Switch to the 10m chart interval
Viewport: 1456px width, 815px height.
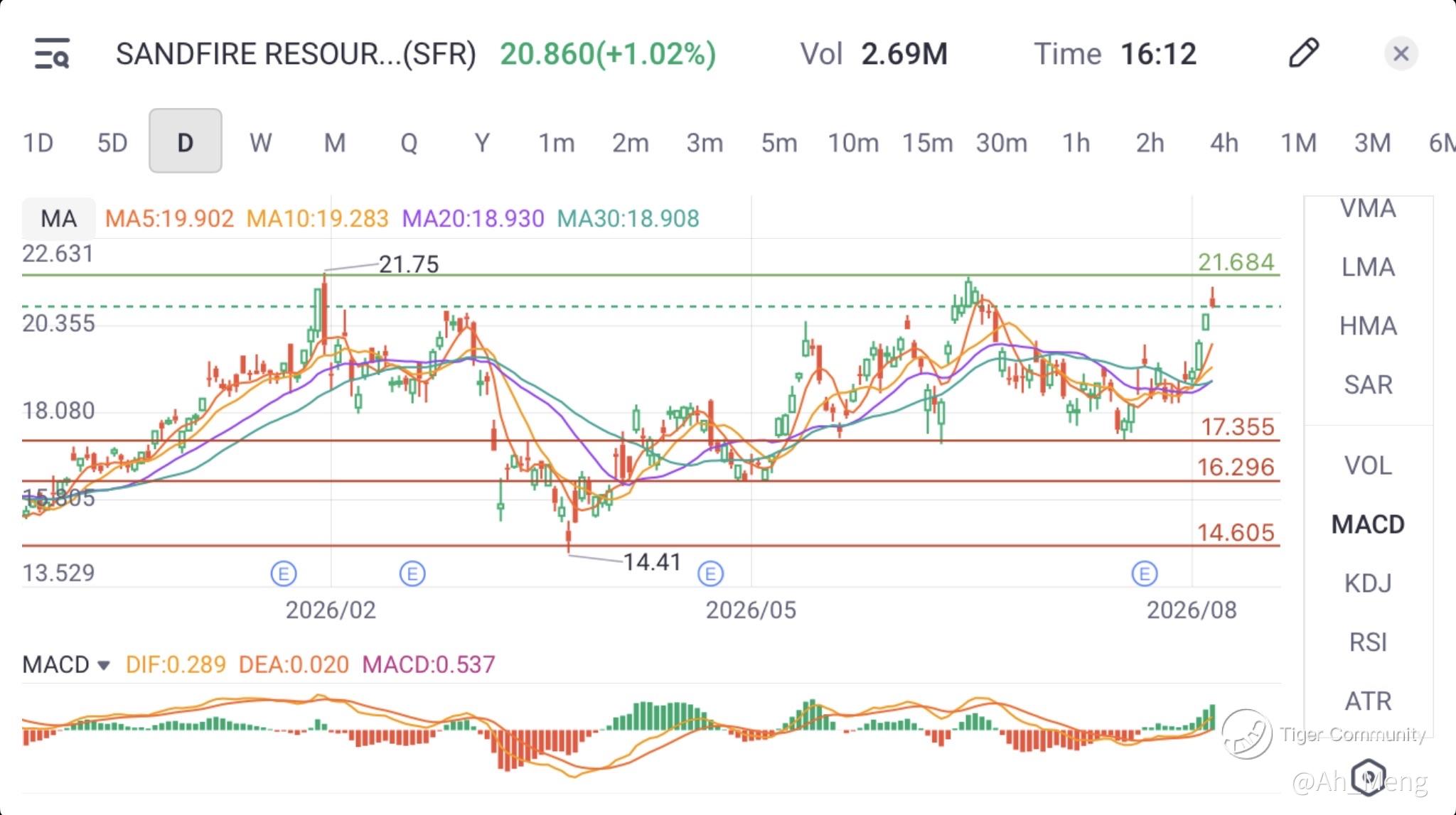tap(853, 143)
